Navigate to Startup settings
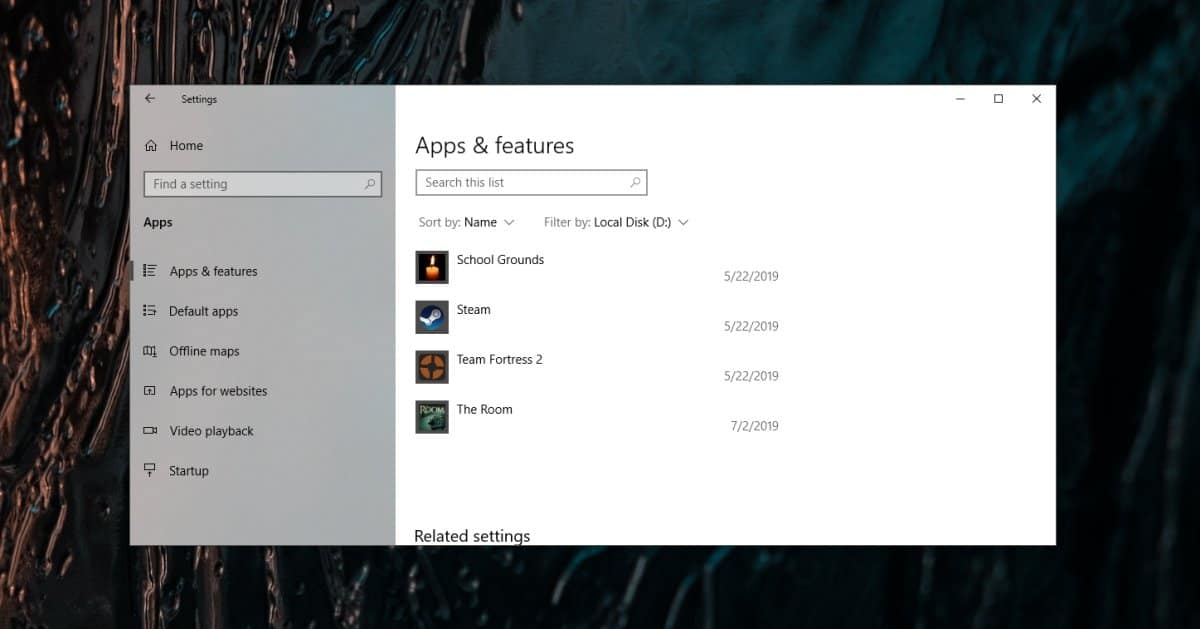 [x=188, y=471]
